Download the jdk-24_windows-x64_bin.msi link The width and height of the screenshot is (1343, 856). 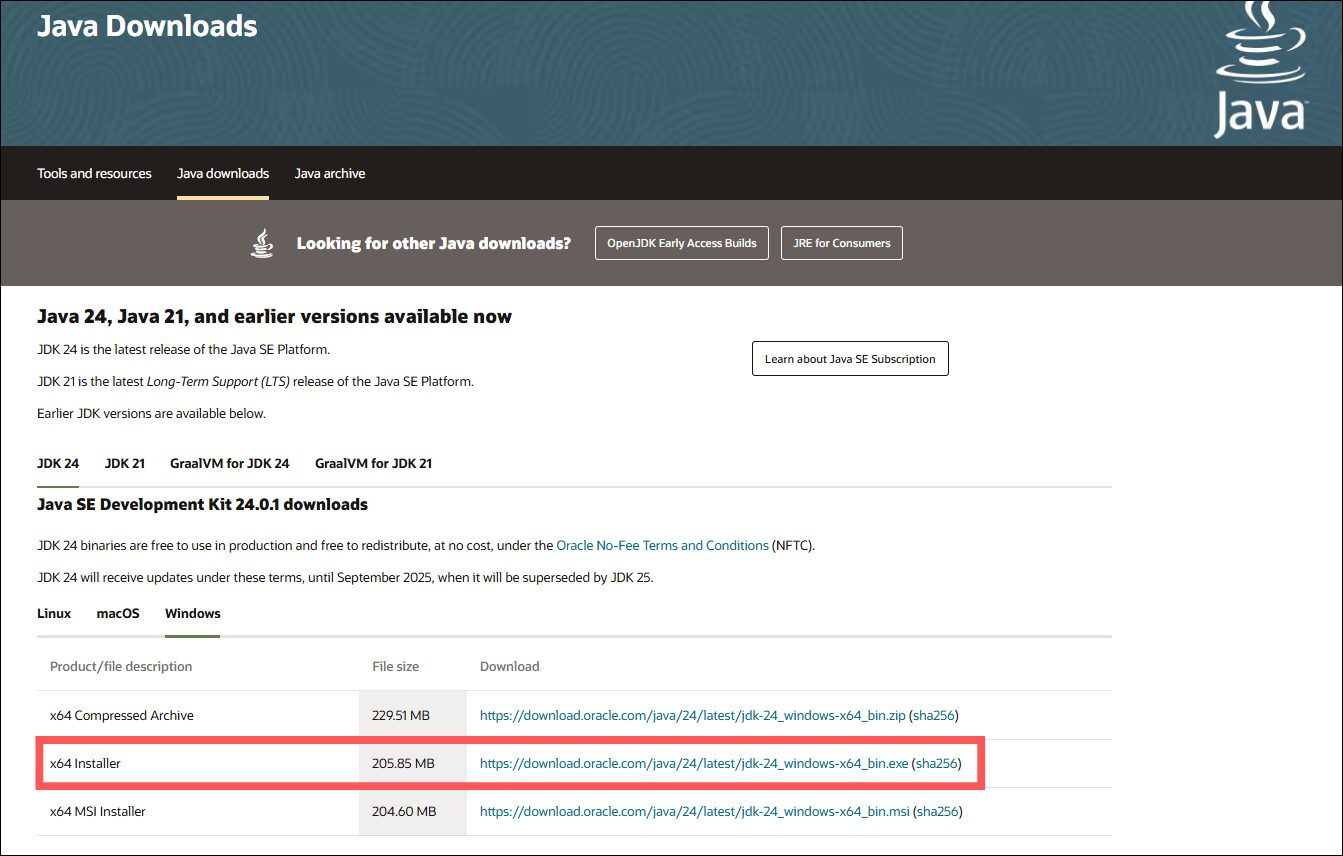[x=695, y=812]
